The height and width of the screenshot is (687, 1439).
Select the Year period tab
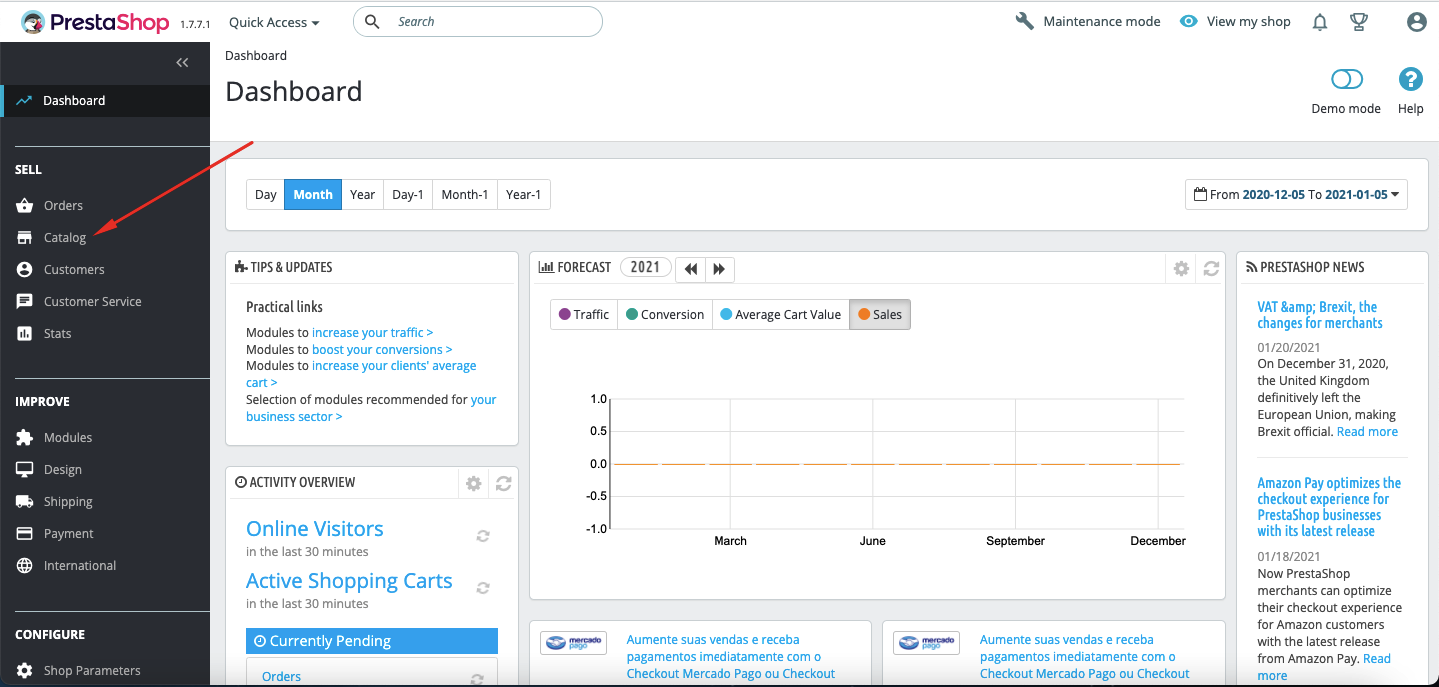(362, 194)
